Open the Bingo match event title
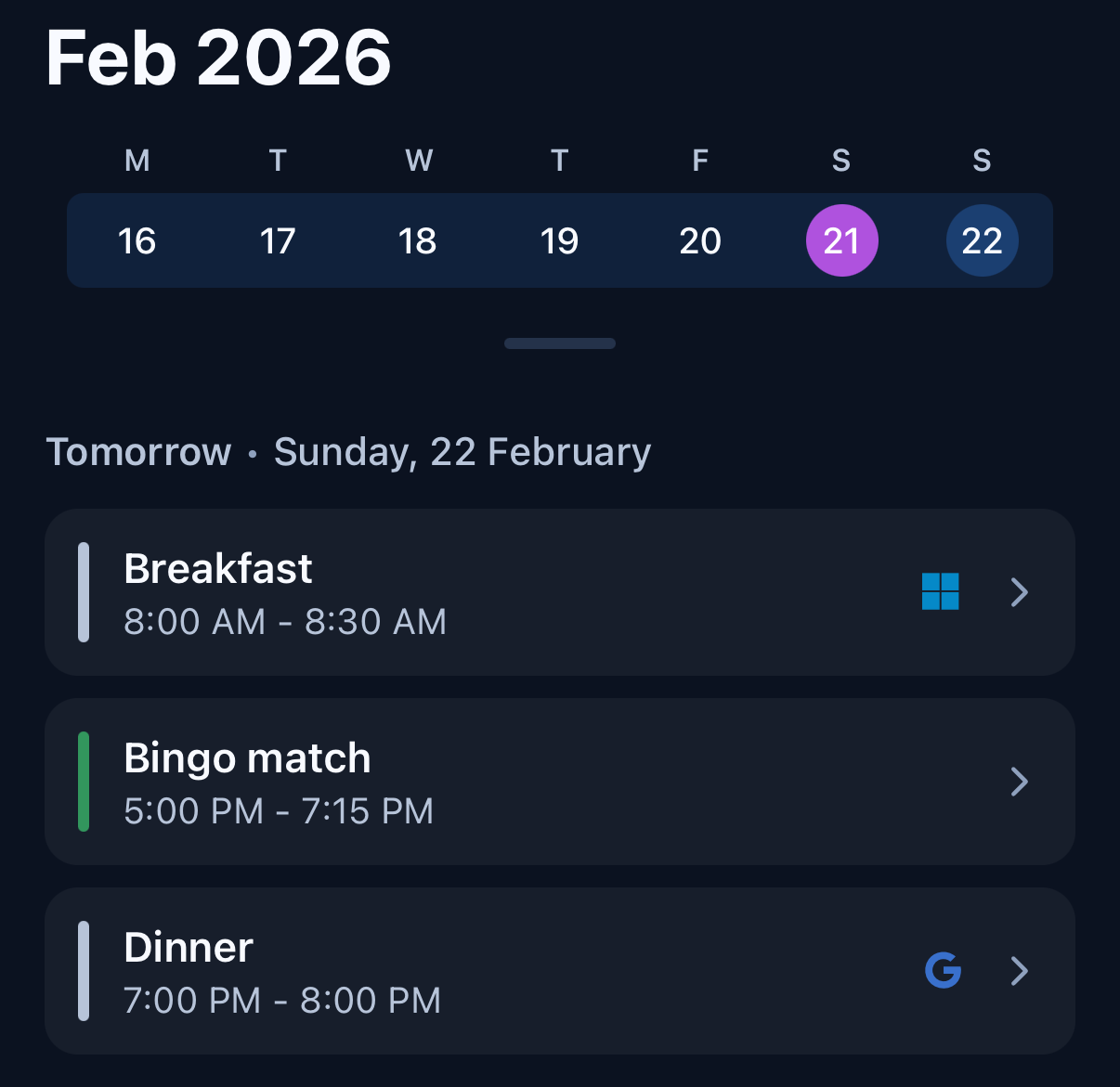 point(247,758)
